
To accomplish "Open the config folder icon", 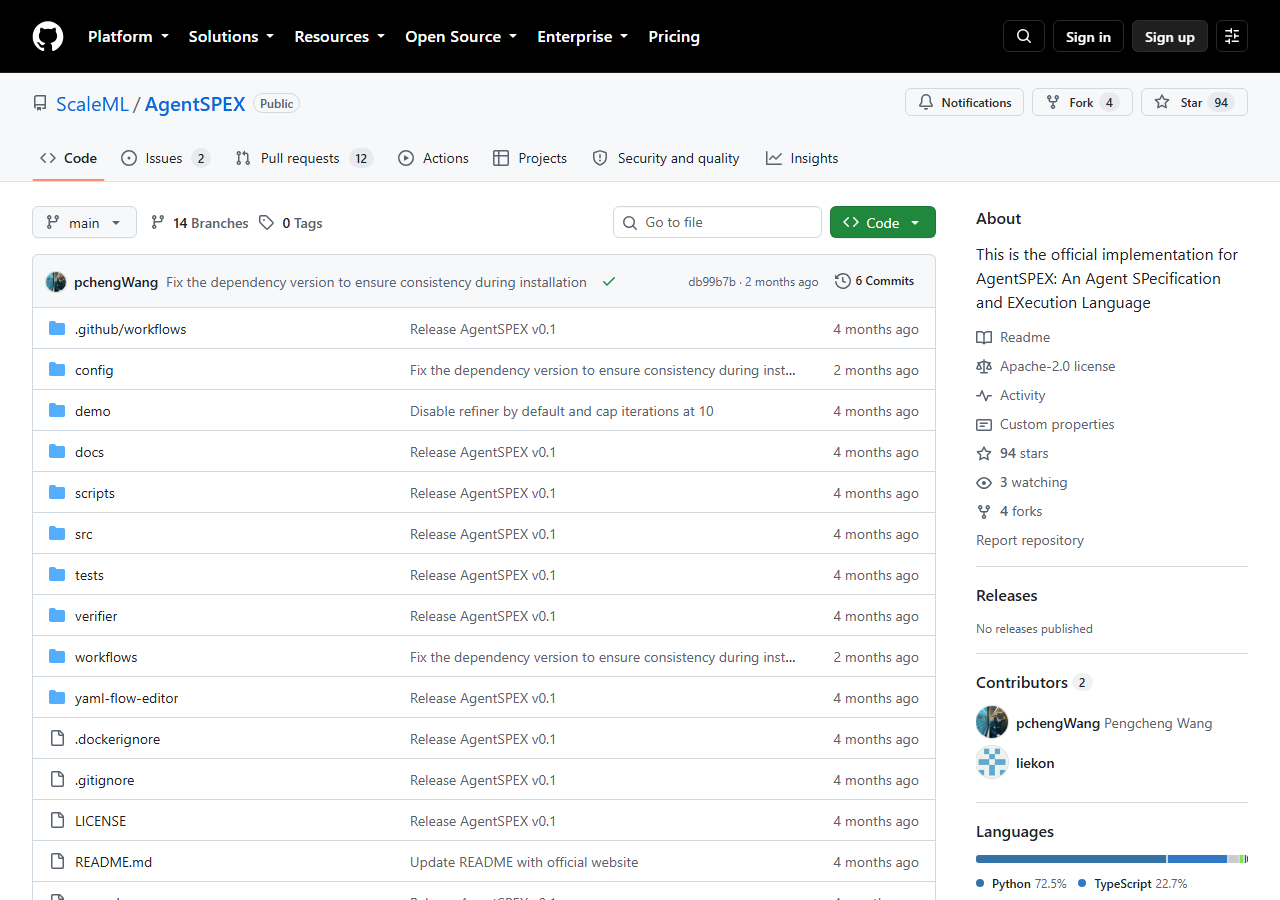I will [x=57, y=369].
